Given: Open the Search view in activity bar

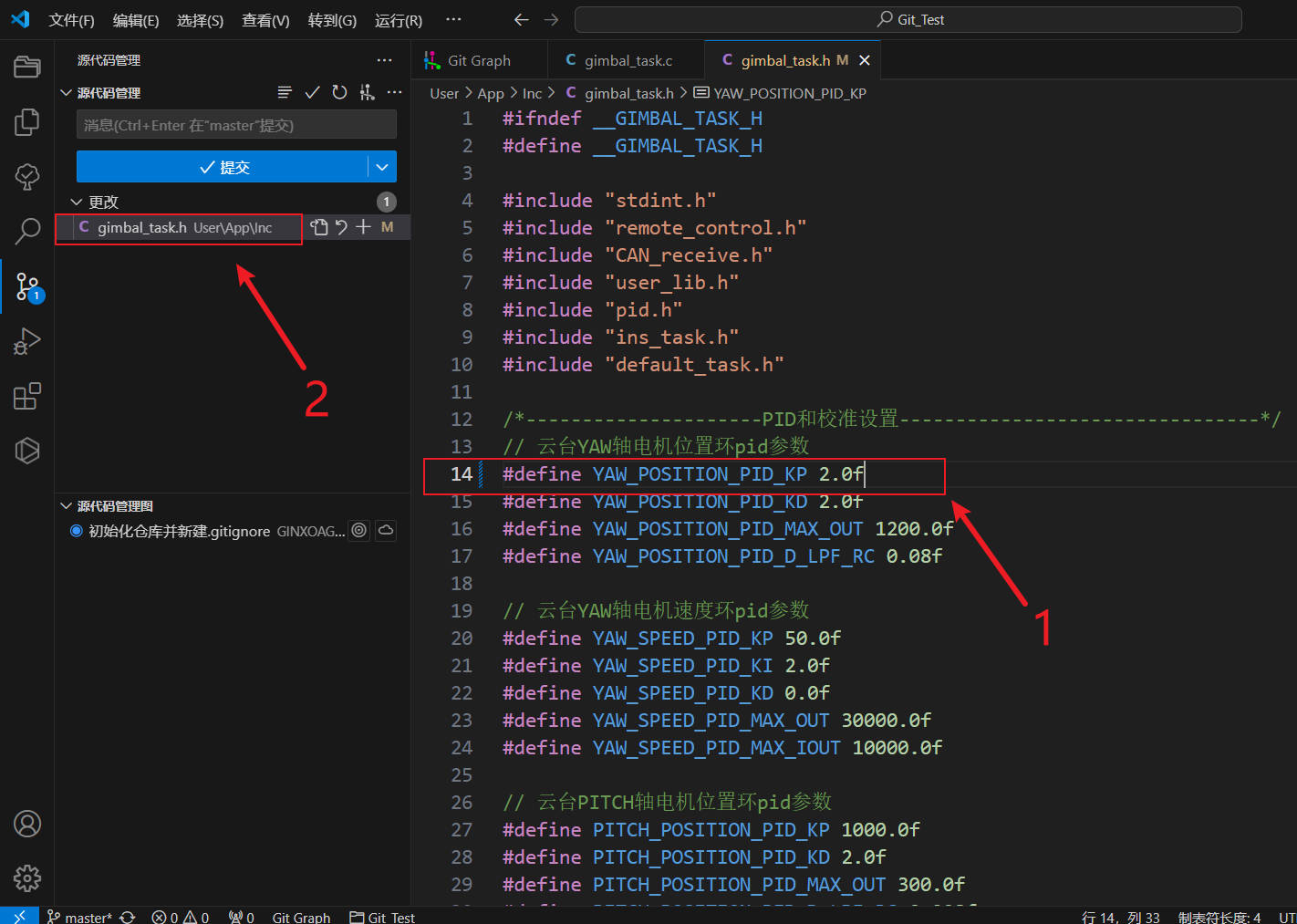Looking at the screenshot, I should pyautogui.click(x=27, y=231).
